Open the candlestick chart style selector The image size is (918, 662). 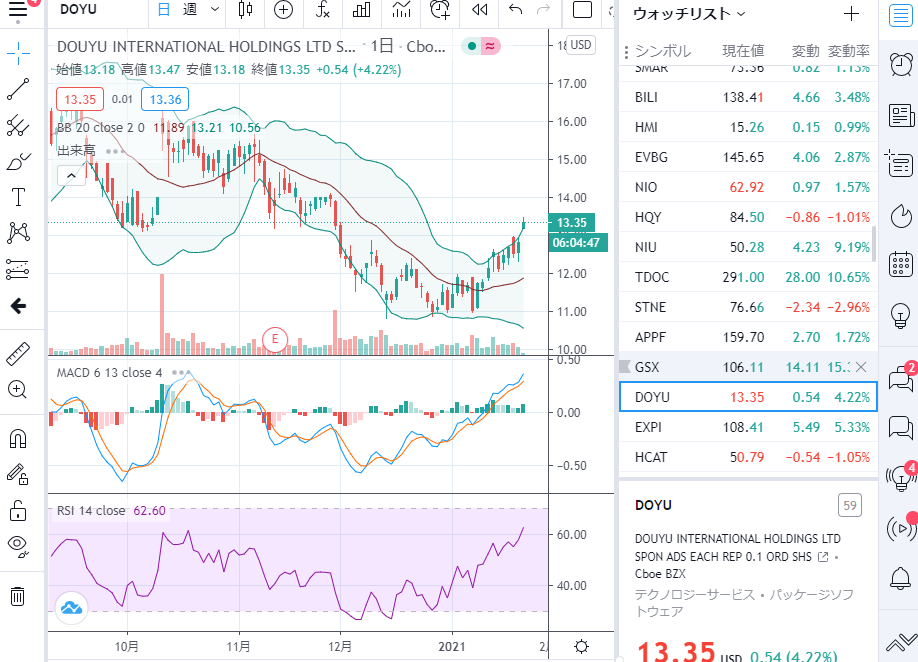pos(246,9)
